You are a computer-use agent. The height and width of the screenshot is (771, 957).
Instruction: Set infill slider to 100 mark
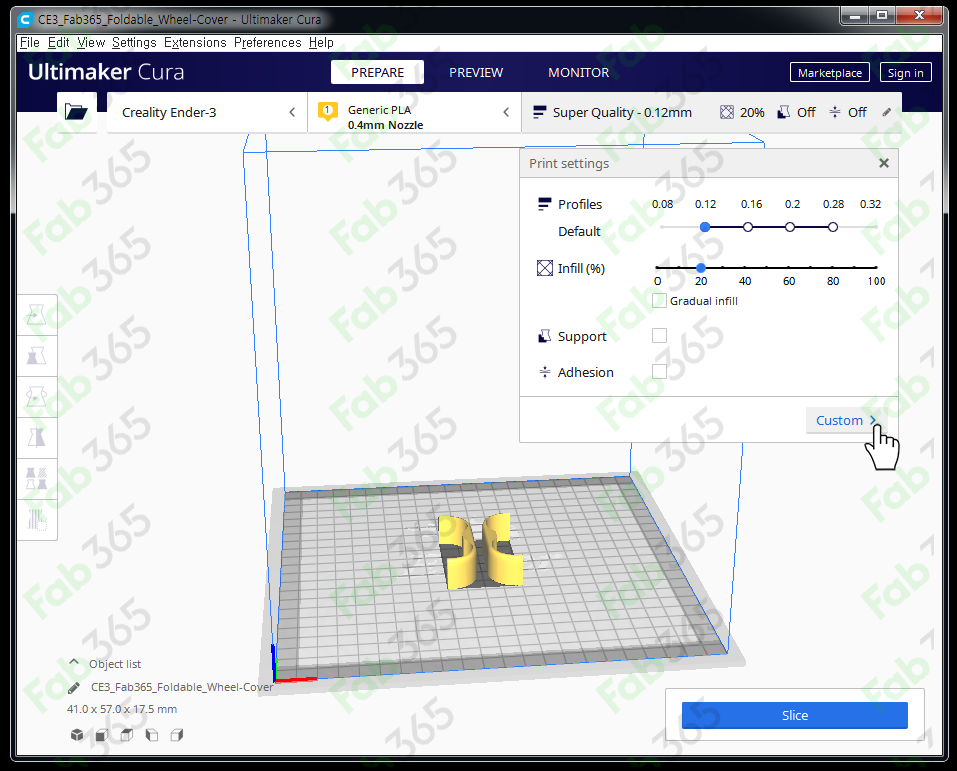pyautogui.click(x=876, y=267)
